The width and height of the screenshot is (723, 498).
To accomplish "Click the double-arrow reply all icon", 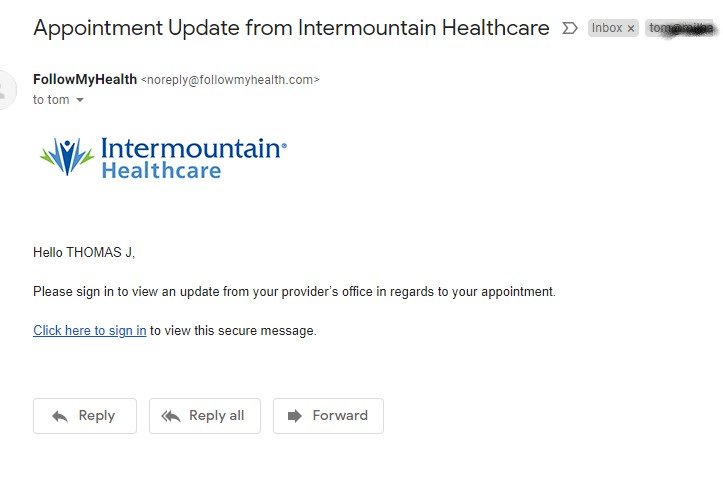I will (171, 416).
